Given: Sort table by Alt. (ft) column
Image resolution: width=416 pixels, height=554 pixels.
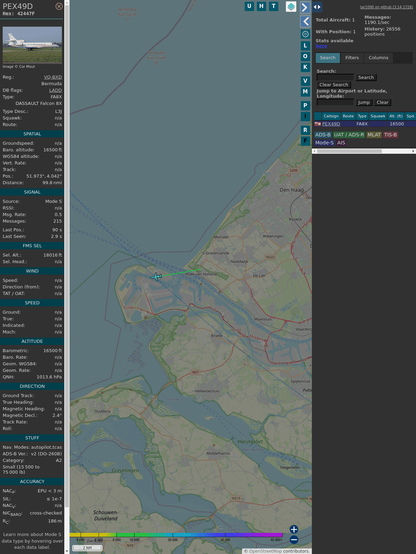Looking at the screenshot, I should click(x=396, y=116).
